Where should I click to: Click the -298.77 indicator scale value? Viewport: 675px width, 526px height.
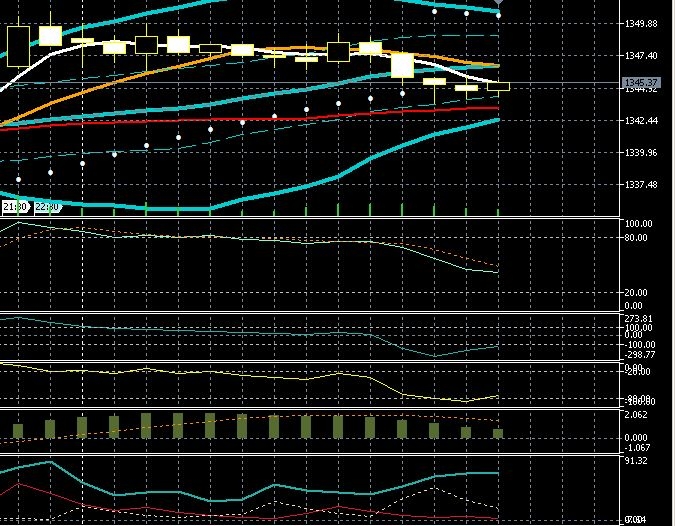click(639, 355)
